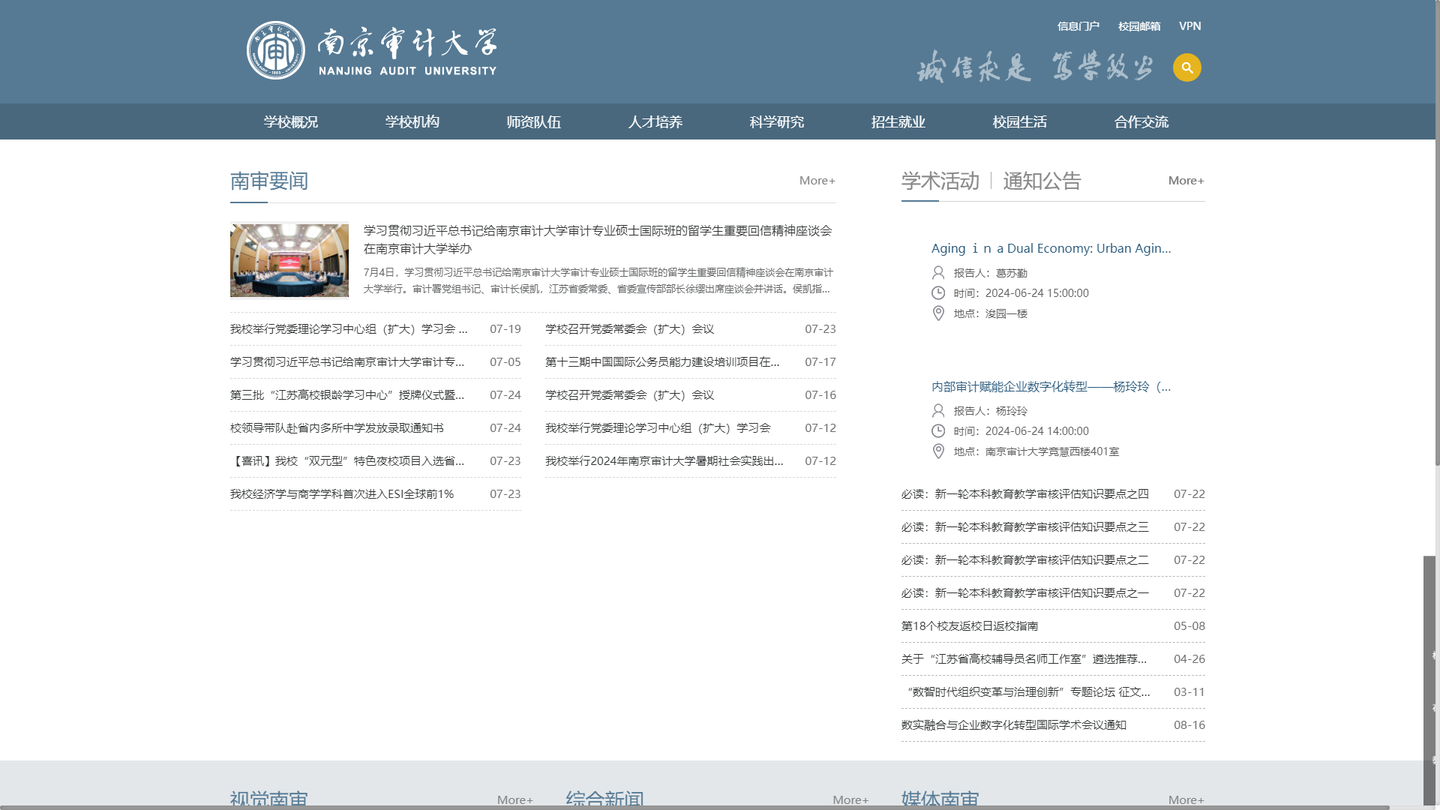
Task: Click text 地点：浚园一楼
Action: click(x=990, y=314)
